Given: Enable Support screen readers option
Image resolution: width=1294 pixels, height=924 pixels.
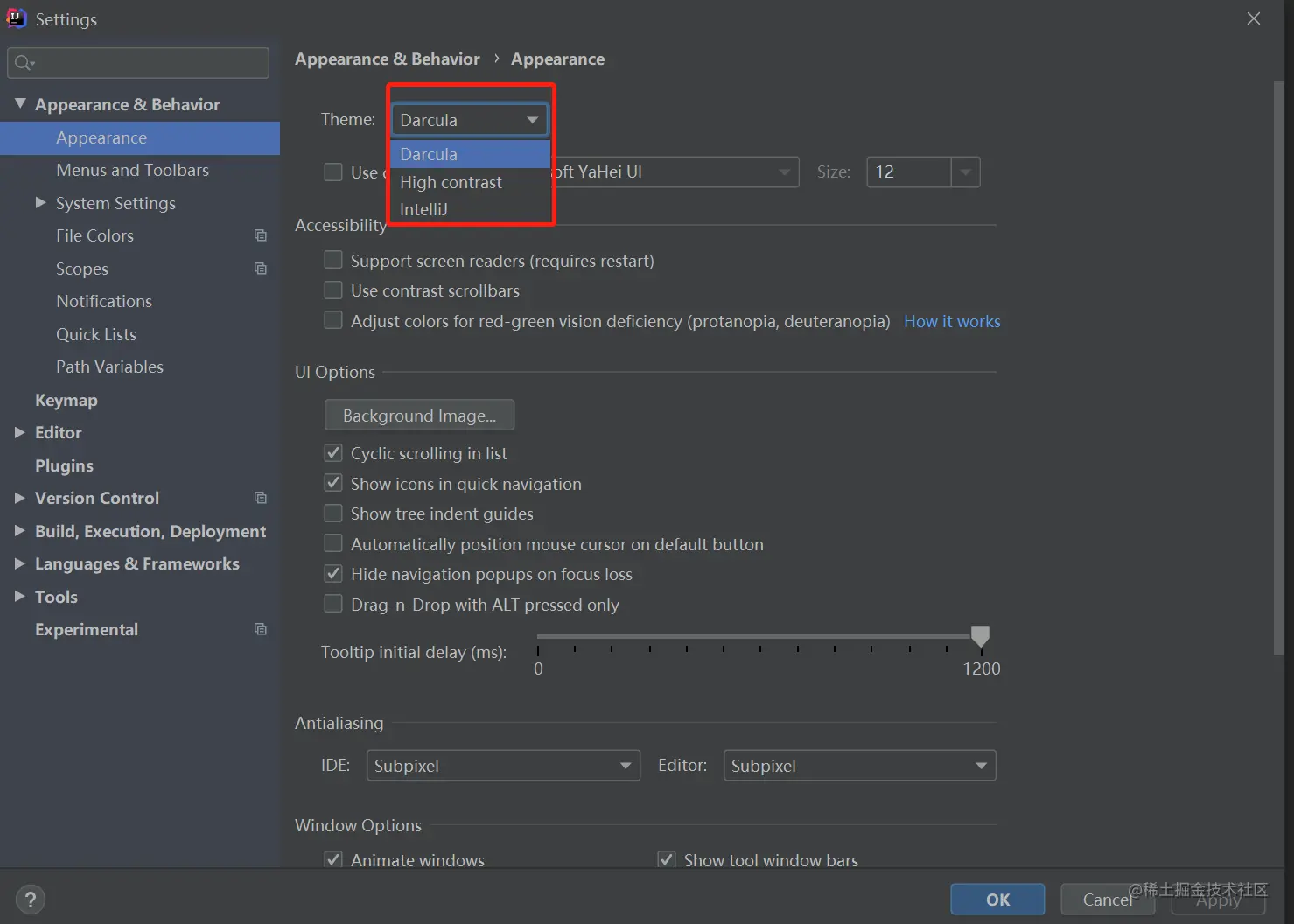Looking at the screenshot, I should tap(333, 260).
